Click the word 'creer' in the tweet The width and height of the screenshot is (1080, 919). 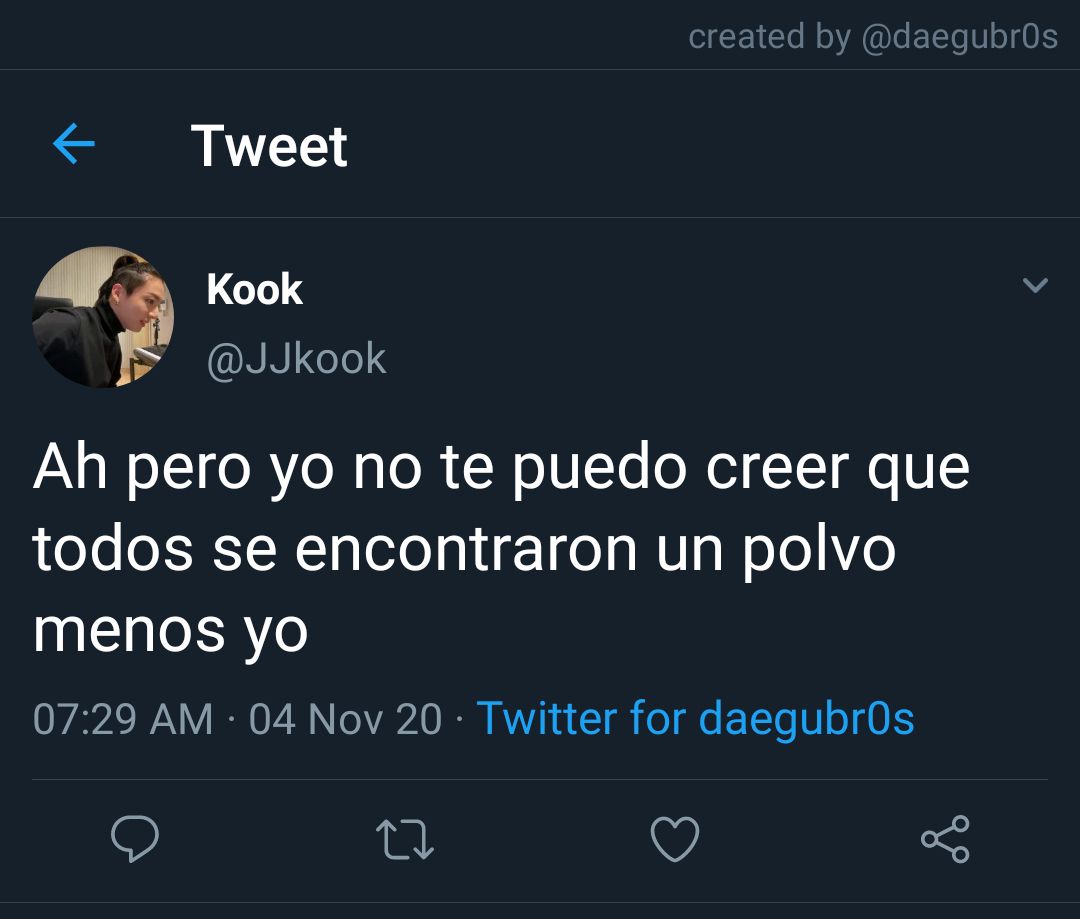coord(778,469)
